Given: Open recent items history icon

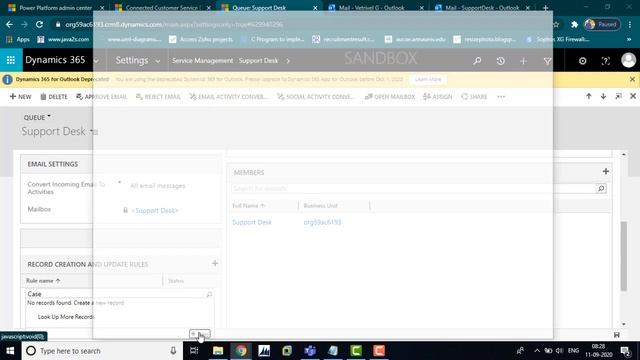Looking at the screenshot, I should coord(500,61).
